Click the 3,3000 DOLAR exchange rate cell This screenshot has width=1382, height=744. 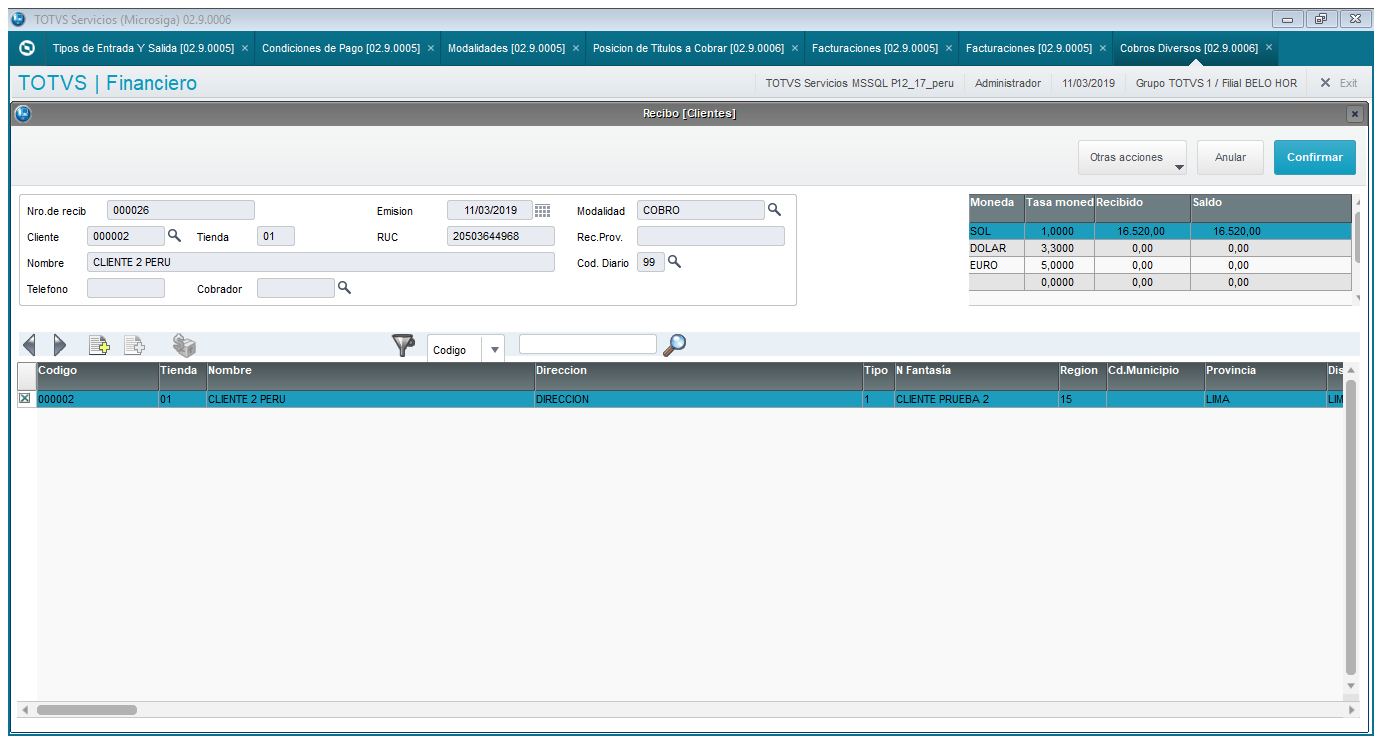click(x=1060, y=248)
